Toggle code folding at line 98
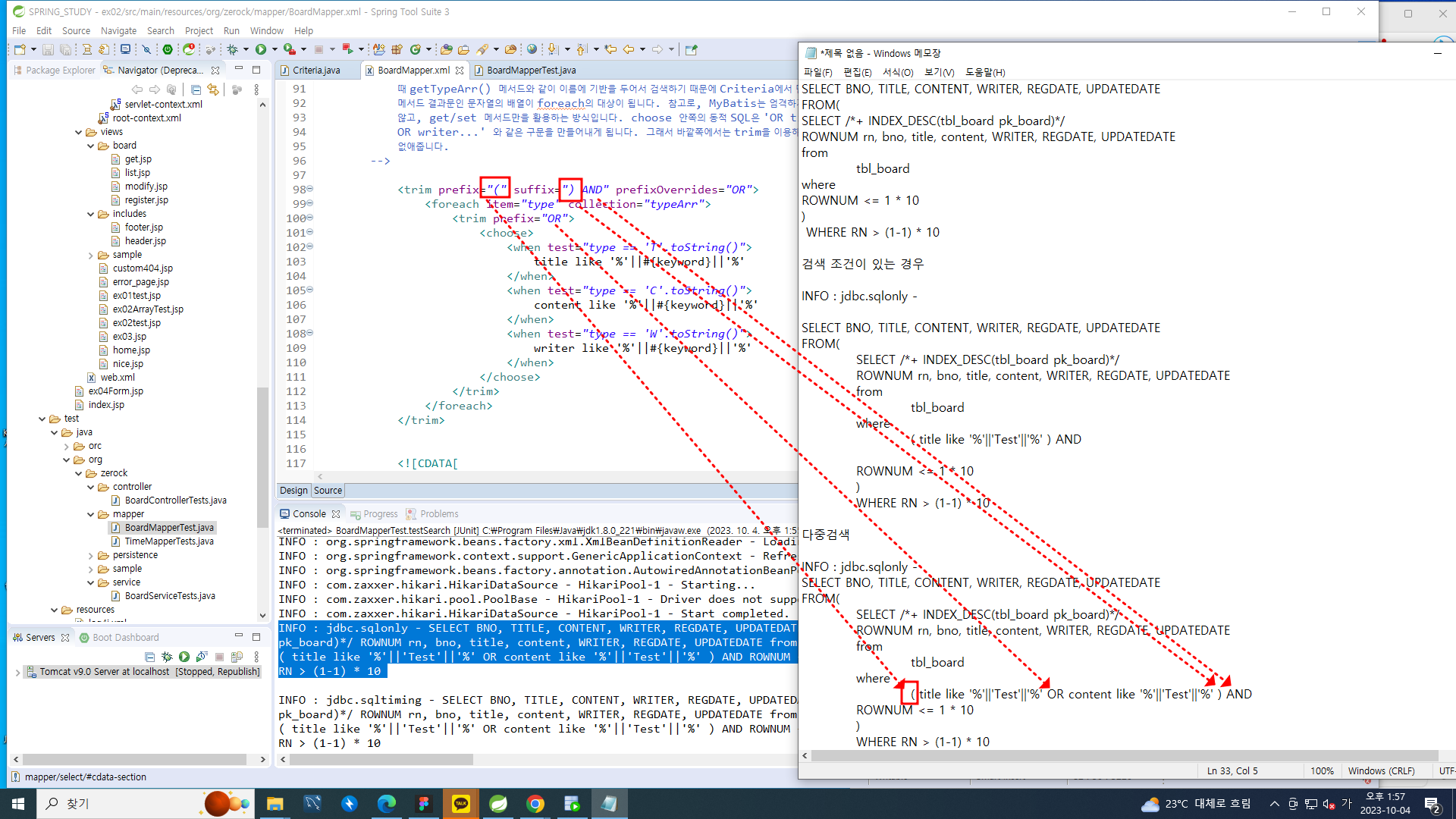This screenshot has height=819, width=1456. point(310,190)
